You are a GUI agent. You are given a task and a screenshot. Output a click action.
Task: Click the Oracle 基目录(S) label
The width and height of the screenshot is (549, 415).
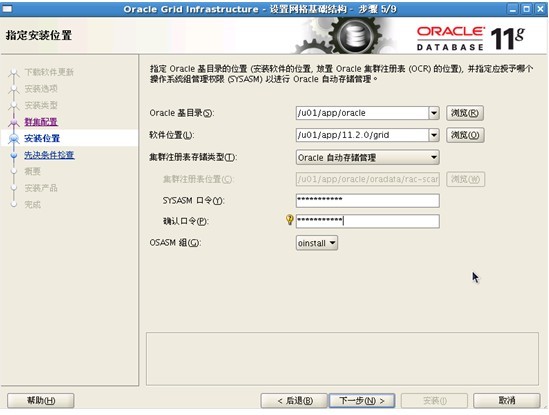[182, 113]
